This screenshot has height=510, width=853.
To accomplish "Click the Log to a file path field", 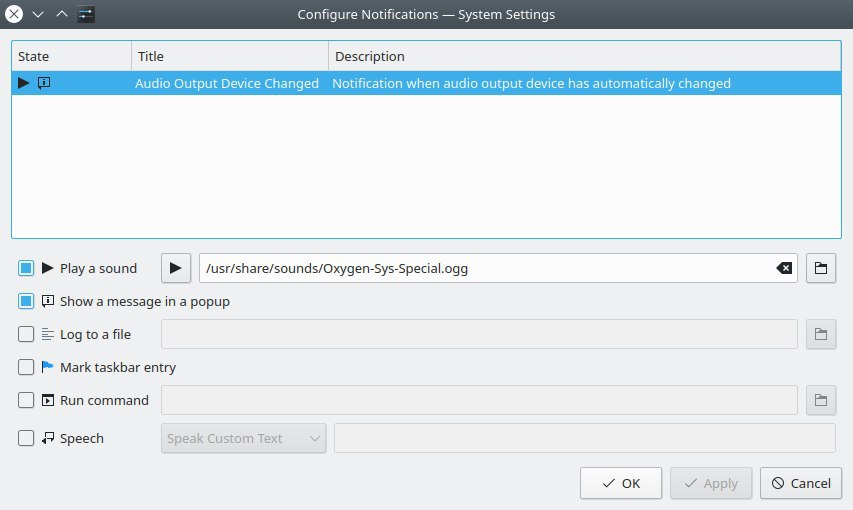I will click(479, 334).
